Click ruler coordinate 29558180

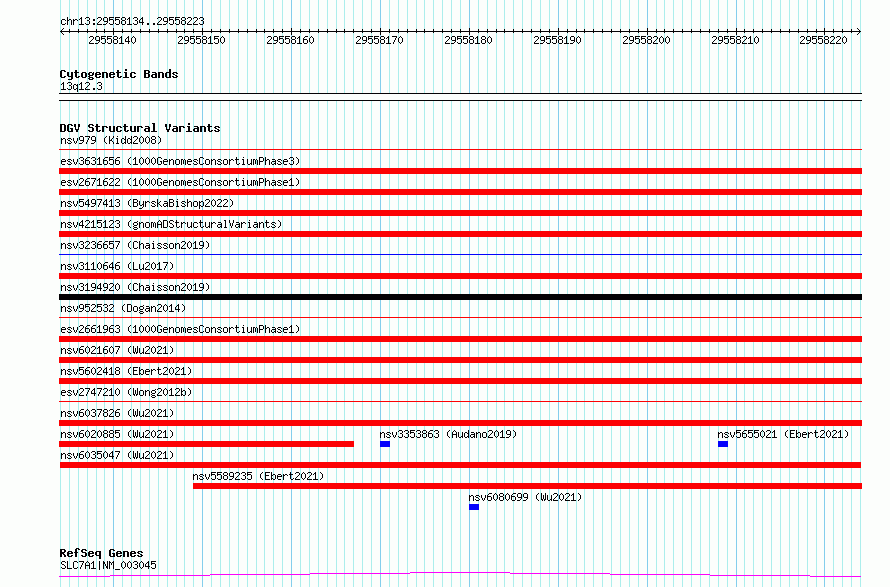468,40
